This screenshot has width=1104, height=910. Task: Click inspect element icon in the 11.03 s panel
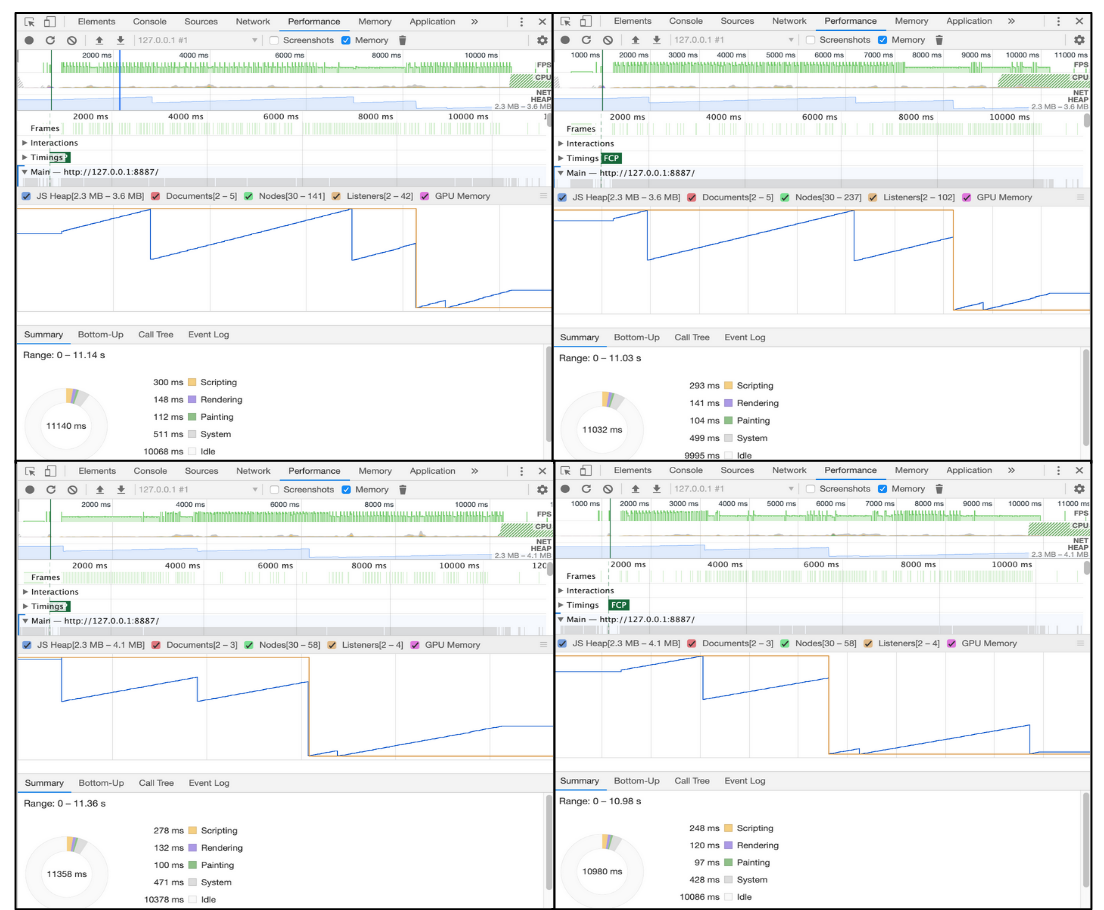pyautogui.click(x=565, y=21)
